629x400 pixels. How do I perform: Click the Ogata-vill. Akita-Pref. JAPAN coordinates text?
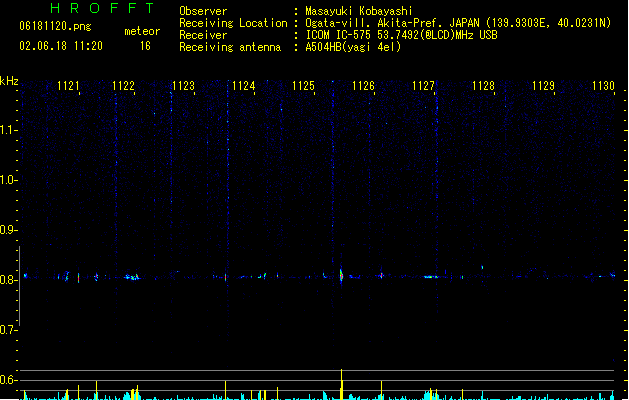[458, 23]
